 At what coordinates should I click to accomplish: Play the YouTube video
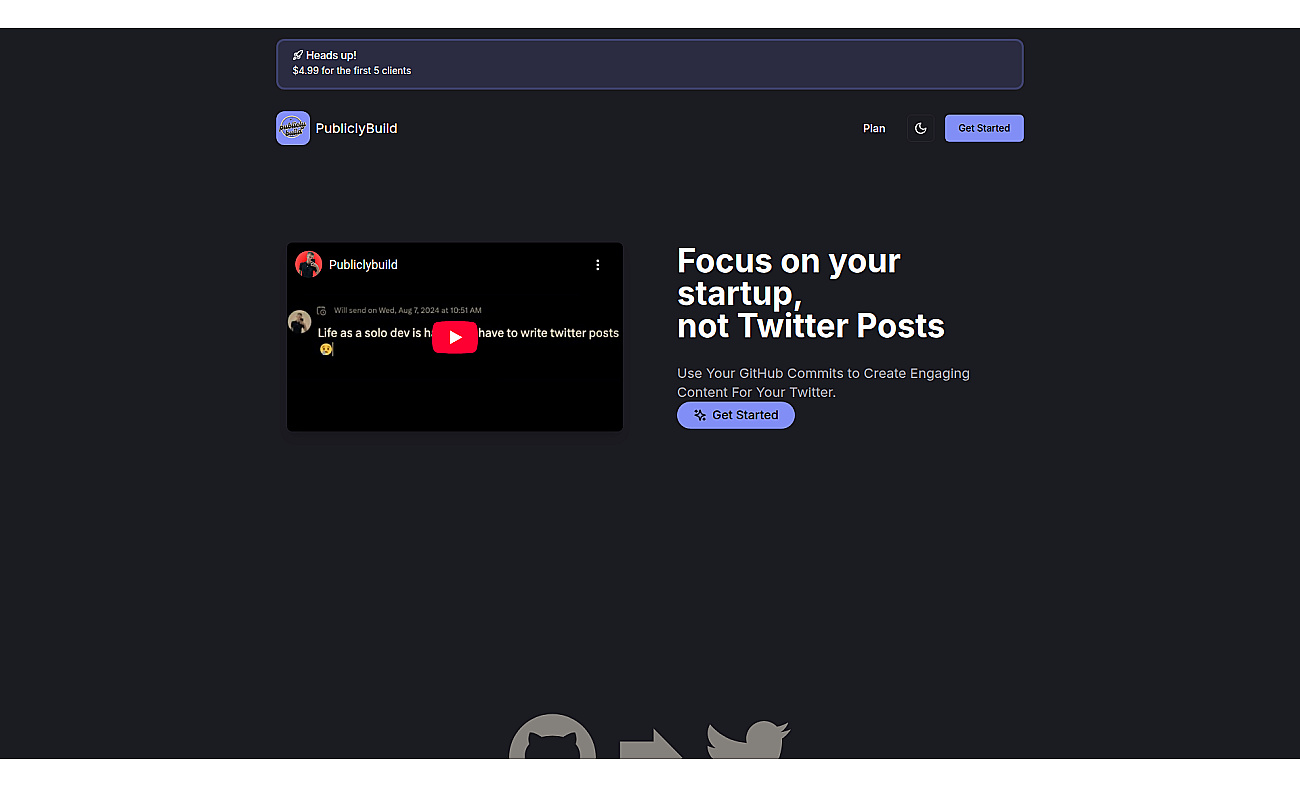coord(455,337)
